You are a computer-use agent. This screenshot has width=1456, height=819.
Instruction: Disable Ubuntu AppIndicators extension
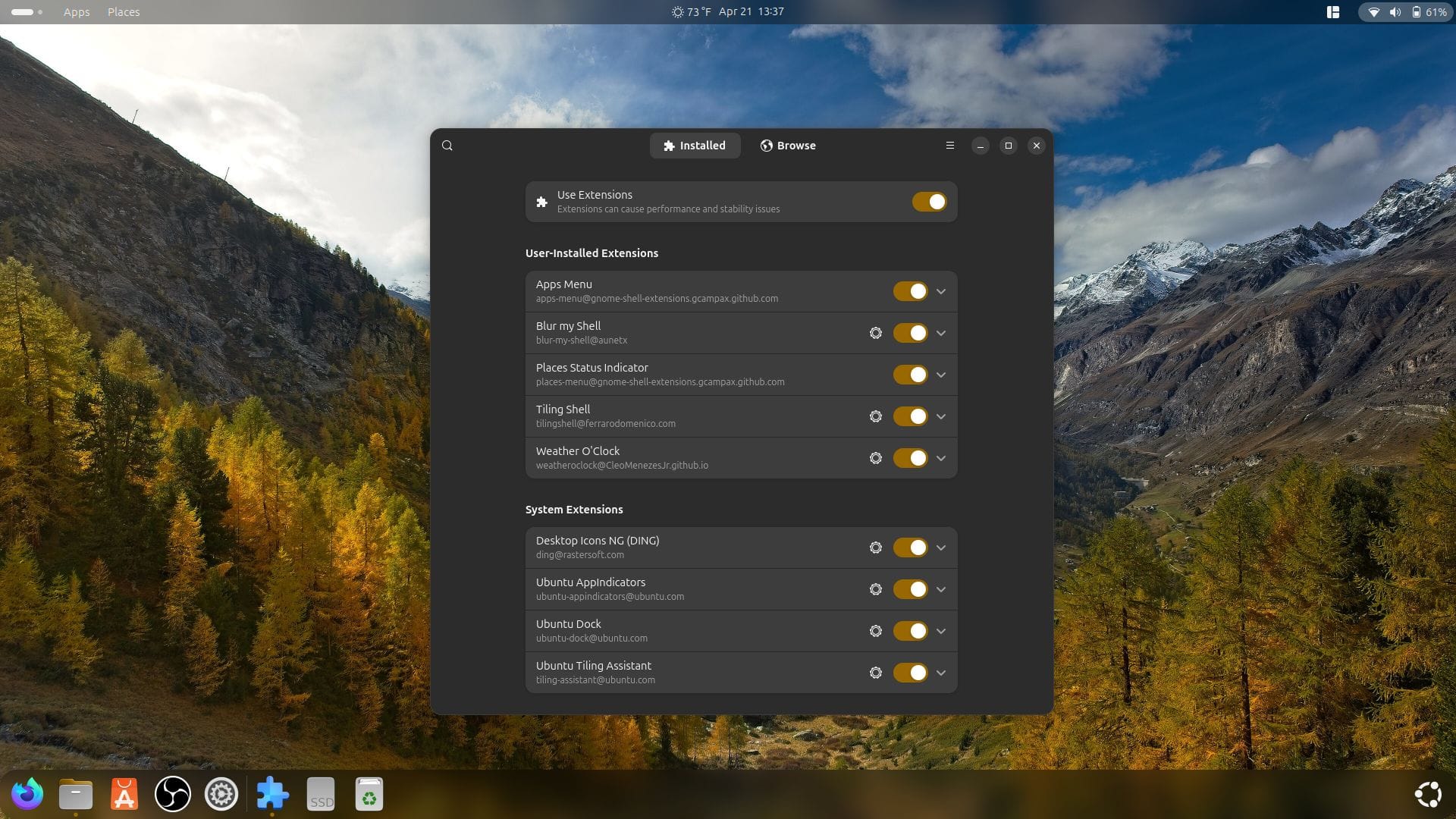pos(910,589)
